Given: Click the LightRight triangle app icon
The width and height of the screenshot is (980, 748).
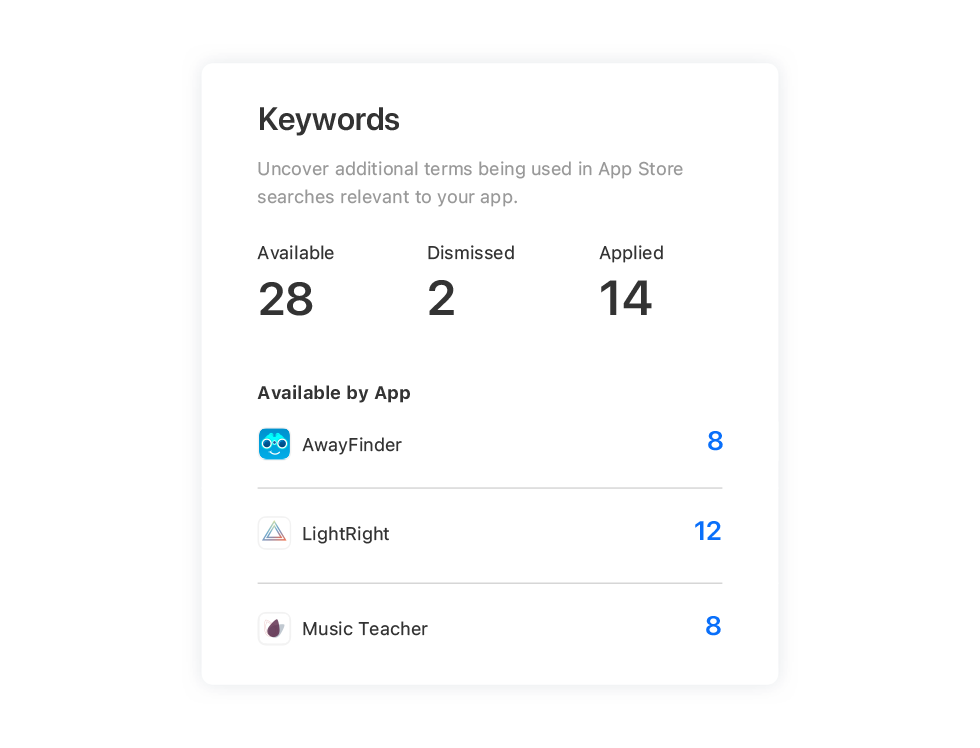Looking at the screenshot, I should click(x=274, y=533).
